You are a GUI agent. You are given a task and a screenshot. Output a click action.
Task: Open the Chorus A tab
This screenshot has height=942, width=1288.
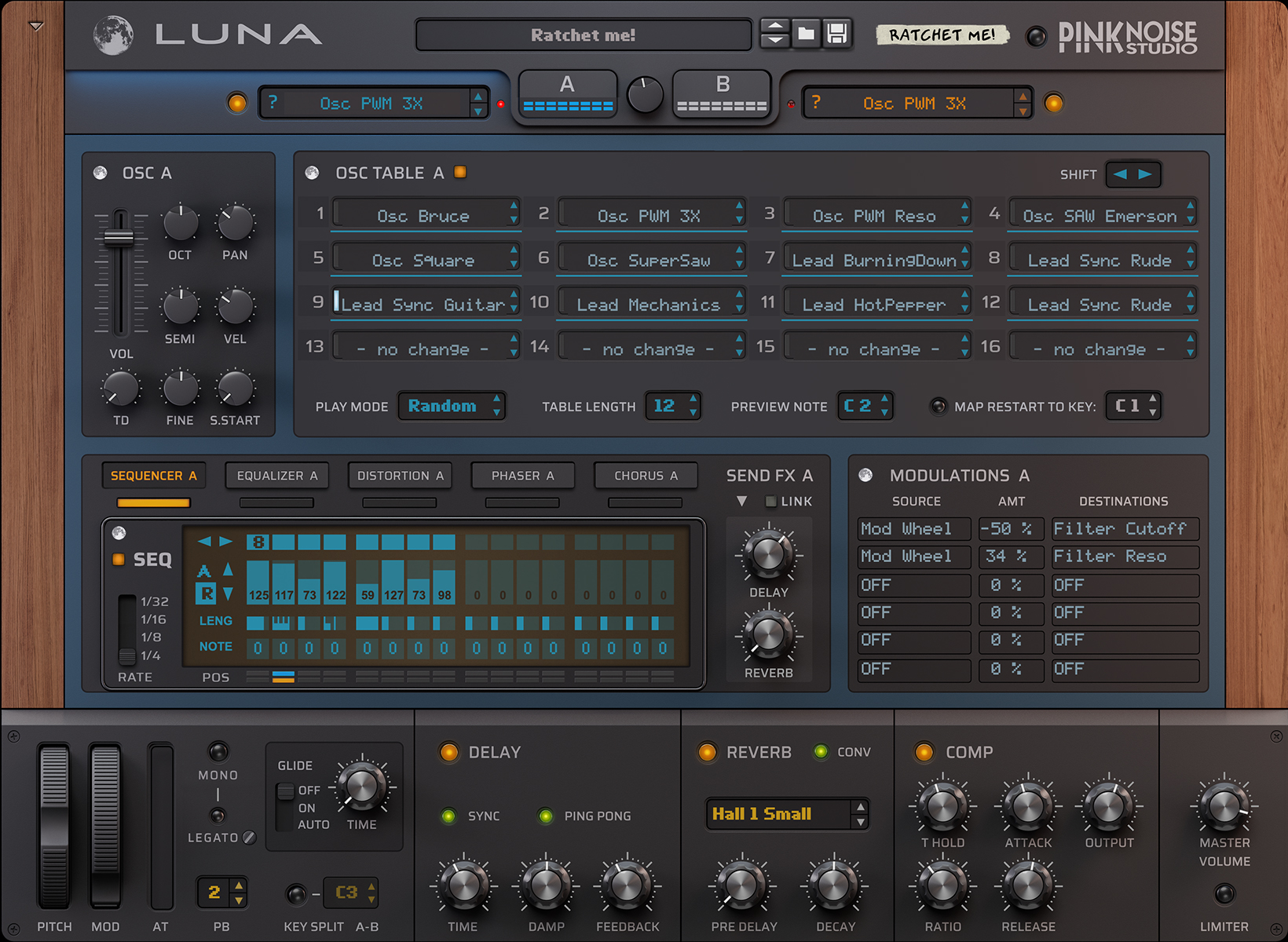click(x=645, y=476)
